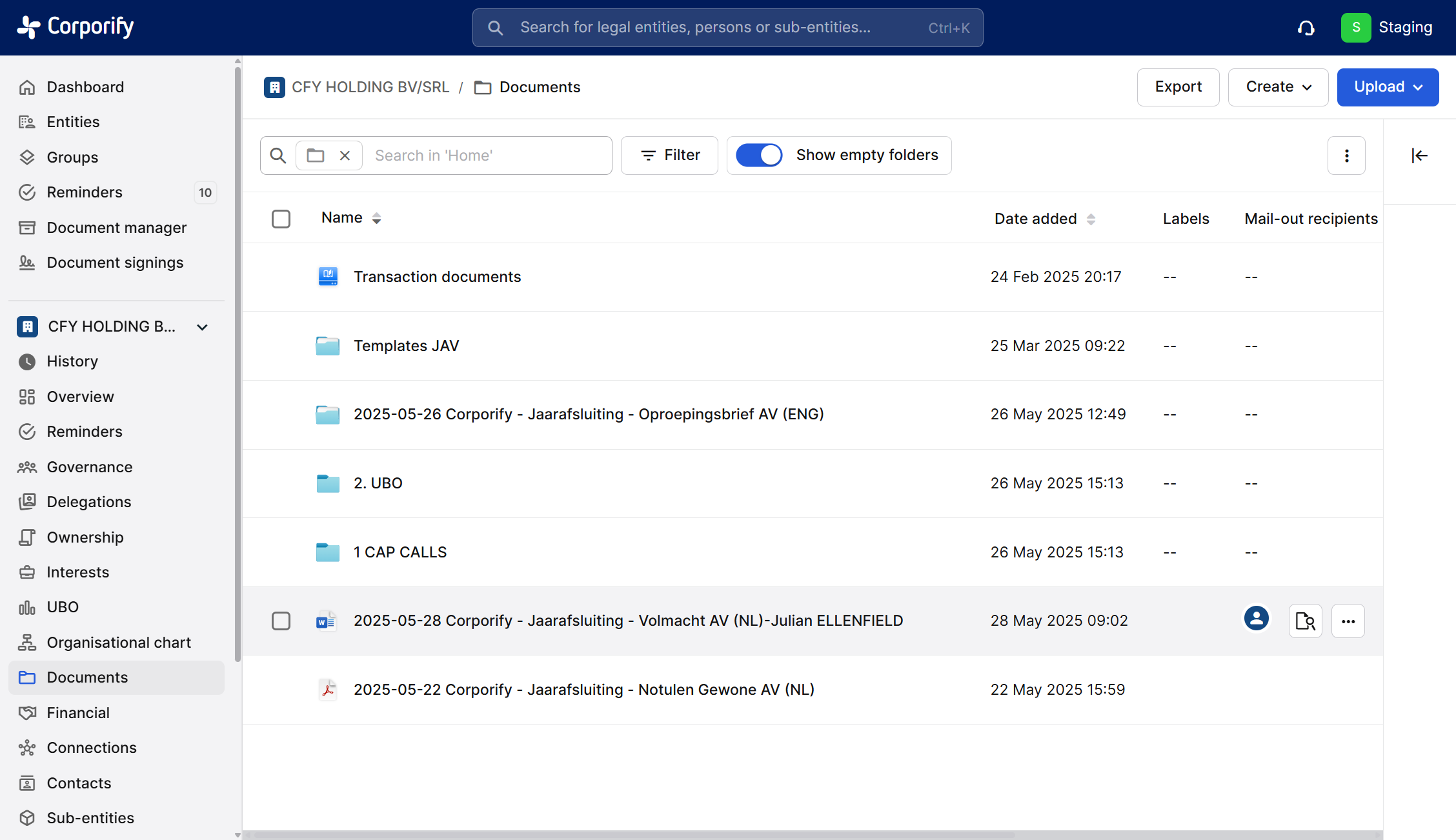Click the document preview icon on Volmacht row
This screenshot has height=840, width=1456.
pos(1305,621)
